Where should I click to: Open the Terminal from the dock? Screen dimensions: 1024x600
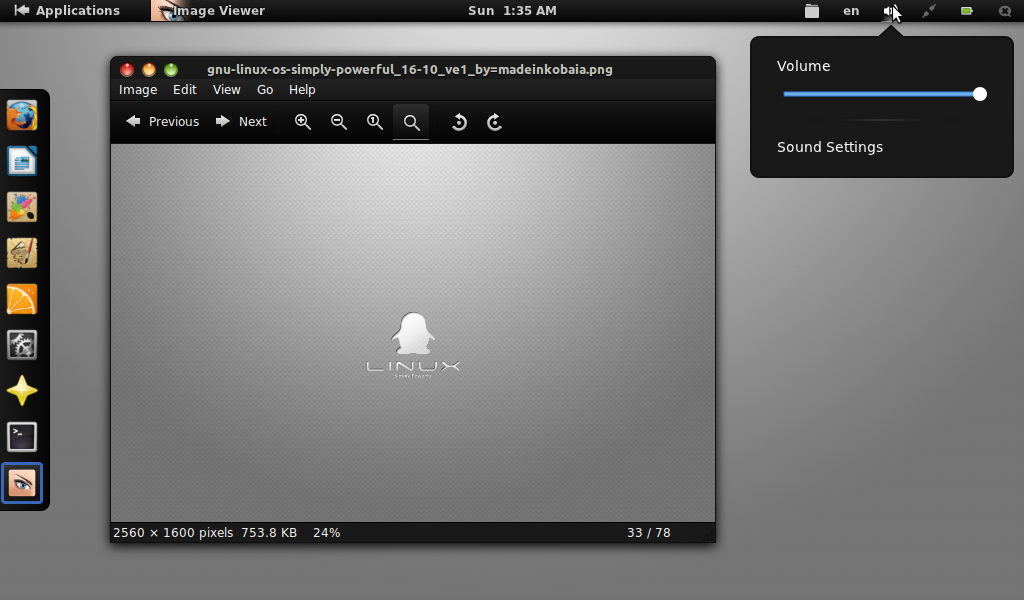point(22,437)
